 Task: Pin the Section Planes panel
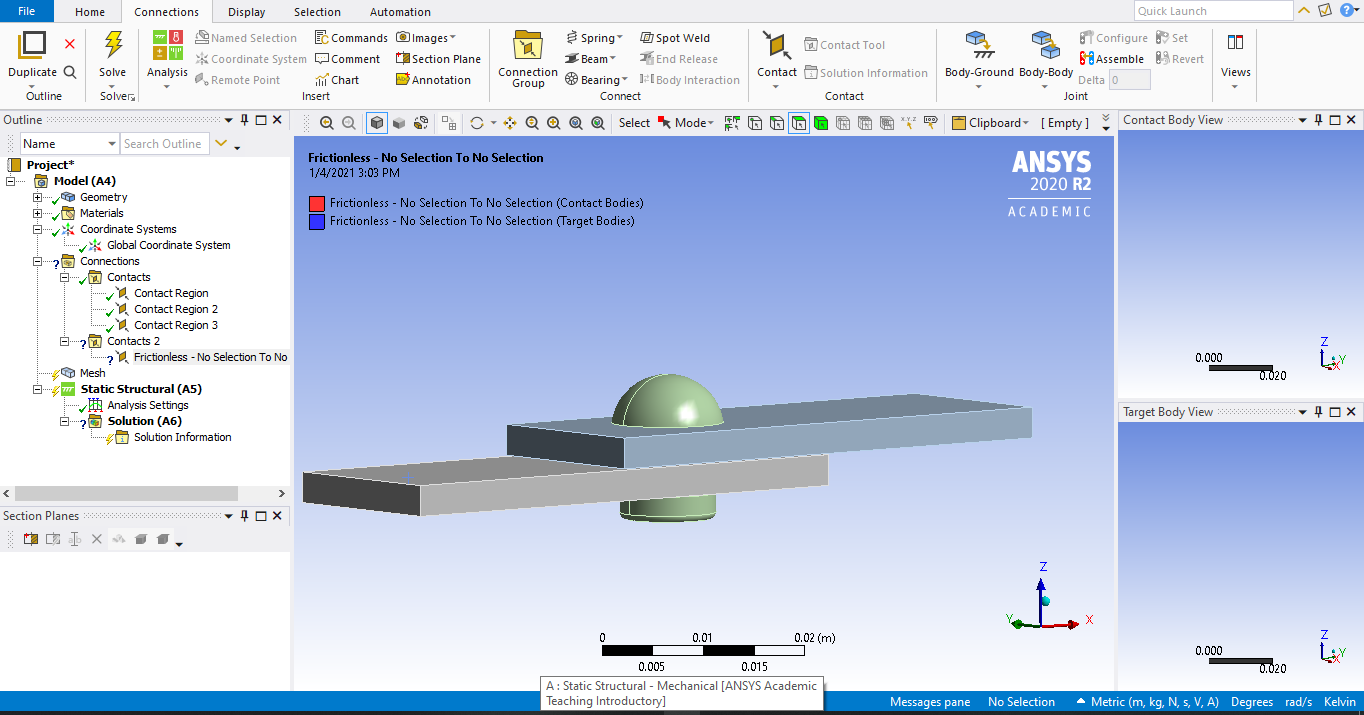[x=243, y=515]
